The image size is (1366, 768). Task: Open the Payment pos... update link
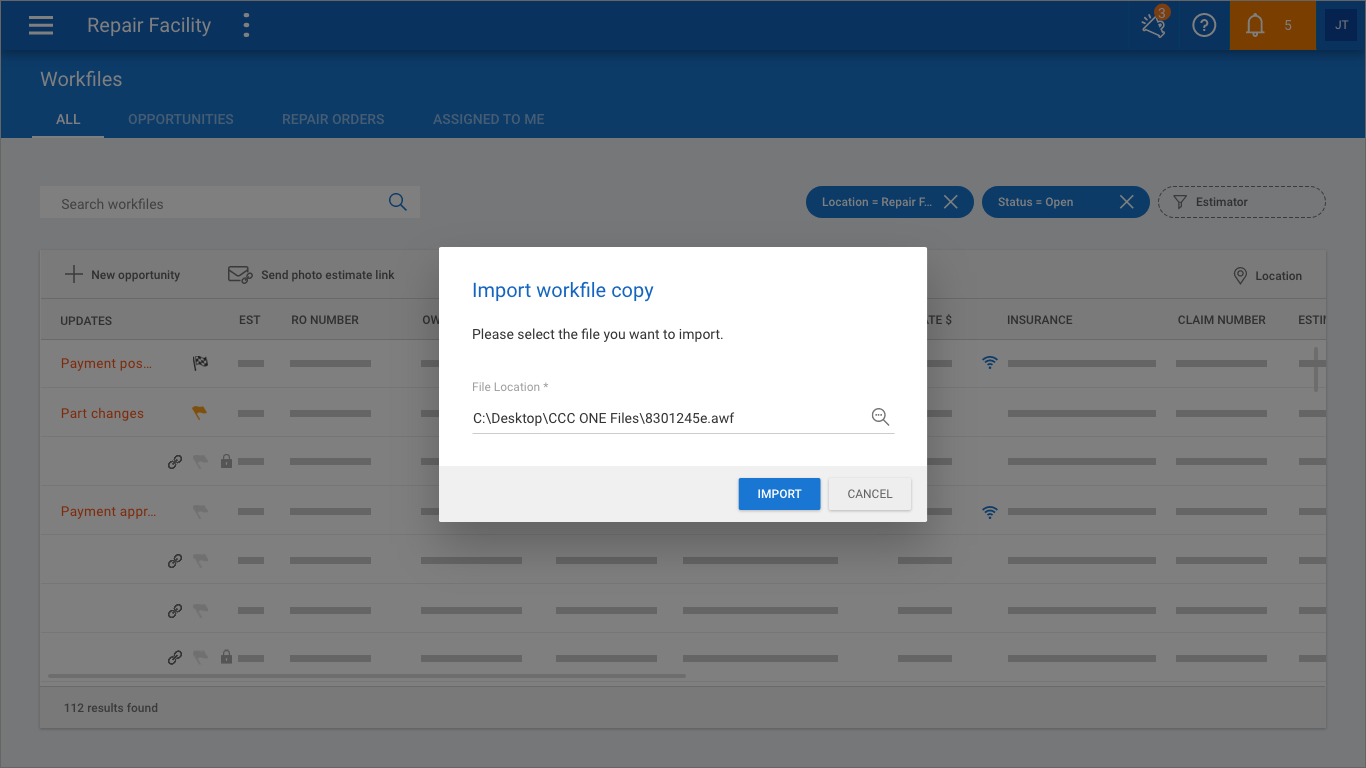coord(107,363)
